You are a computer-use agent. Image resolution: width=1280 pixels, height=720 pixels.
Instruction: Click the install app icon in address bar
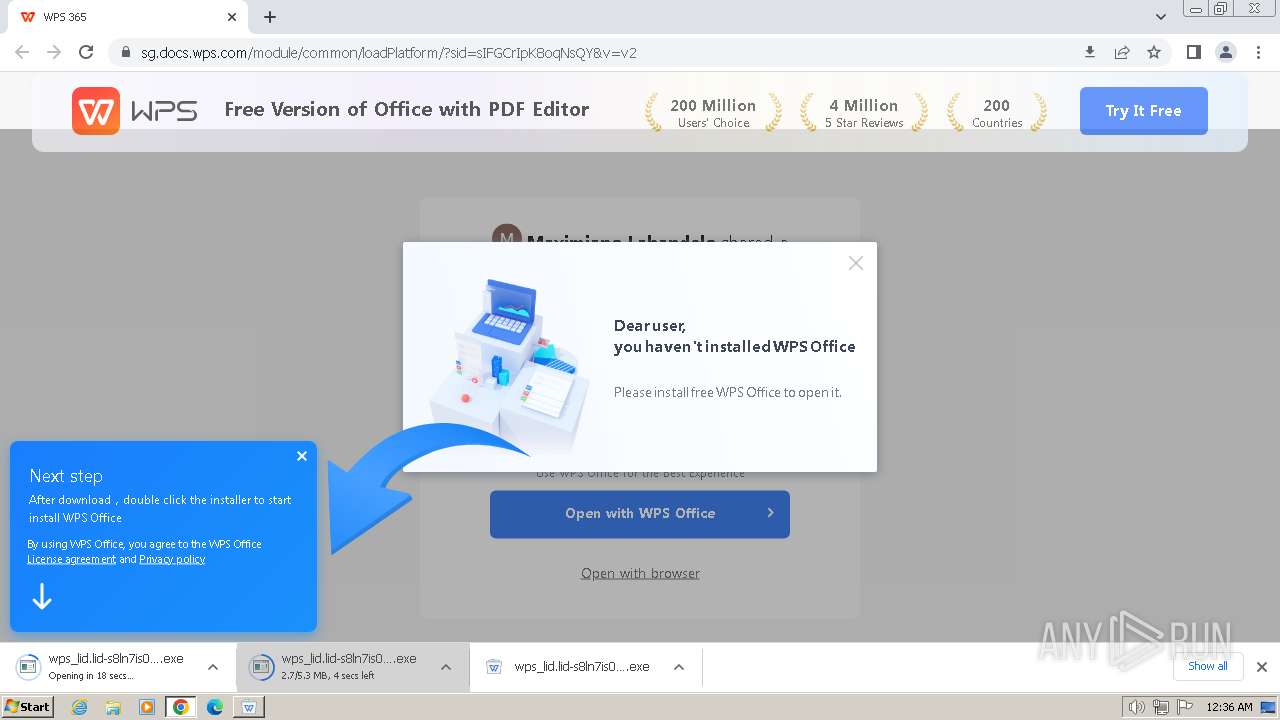click(1090, 52)
